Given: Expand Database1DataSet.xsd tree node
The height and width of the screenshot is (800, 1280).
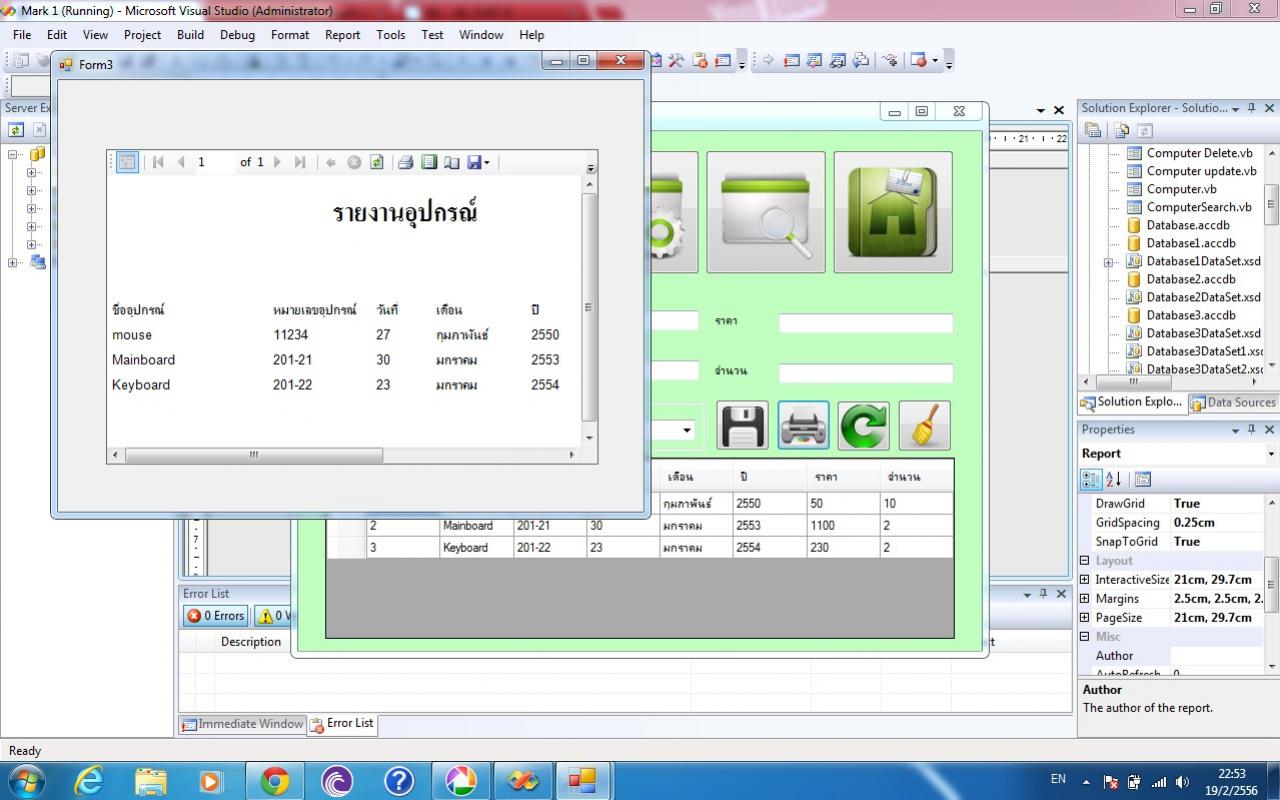Looking at the screenshot, I should [x=1108, y=262].
